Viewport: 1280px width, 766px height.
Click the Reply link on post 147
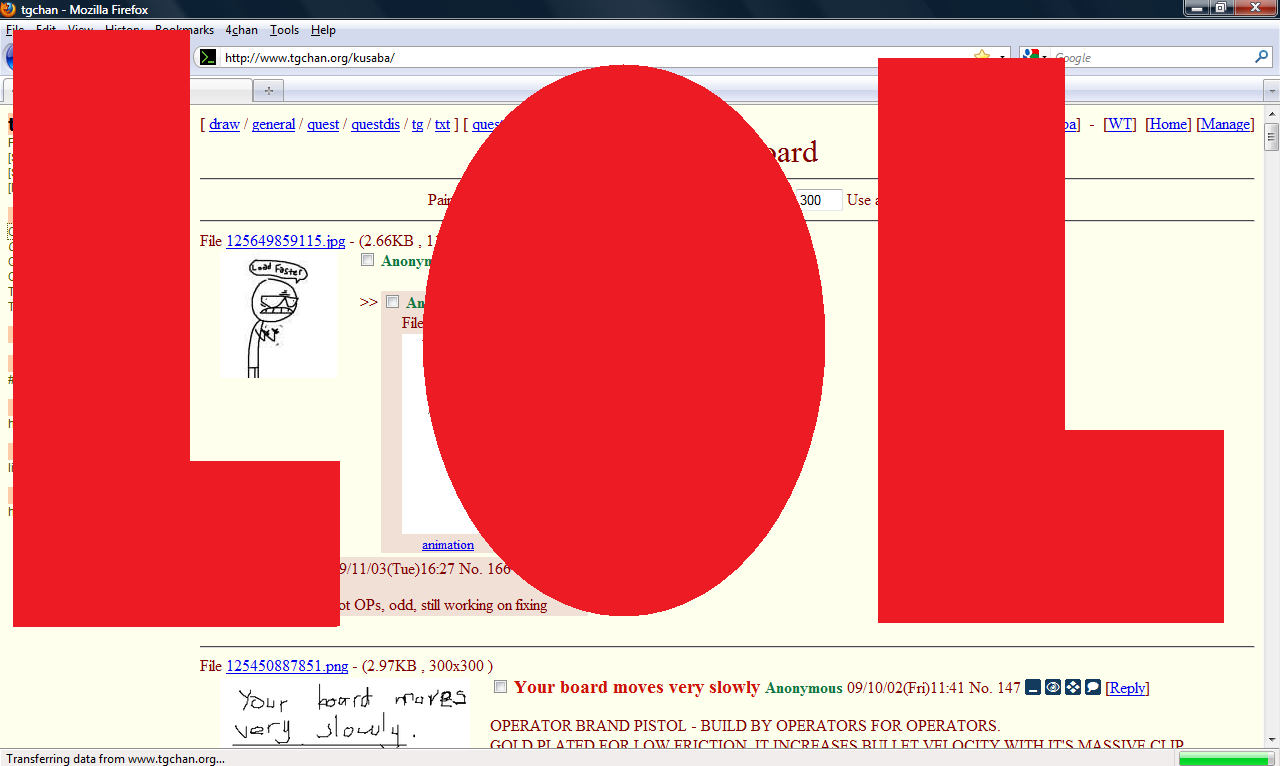1127,687
